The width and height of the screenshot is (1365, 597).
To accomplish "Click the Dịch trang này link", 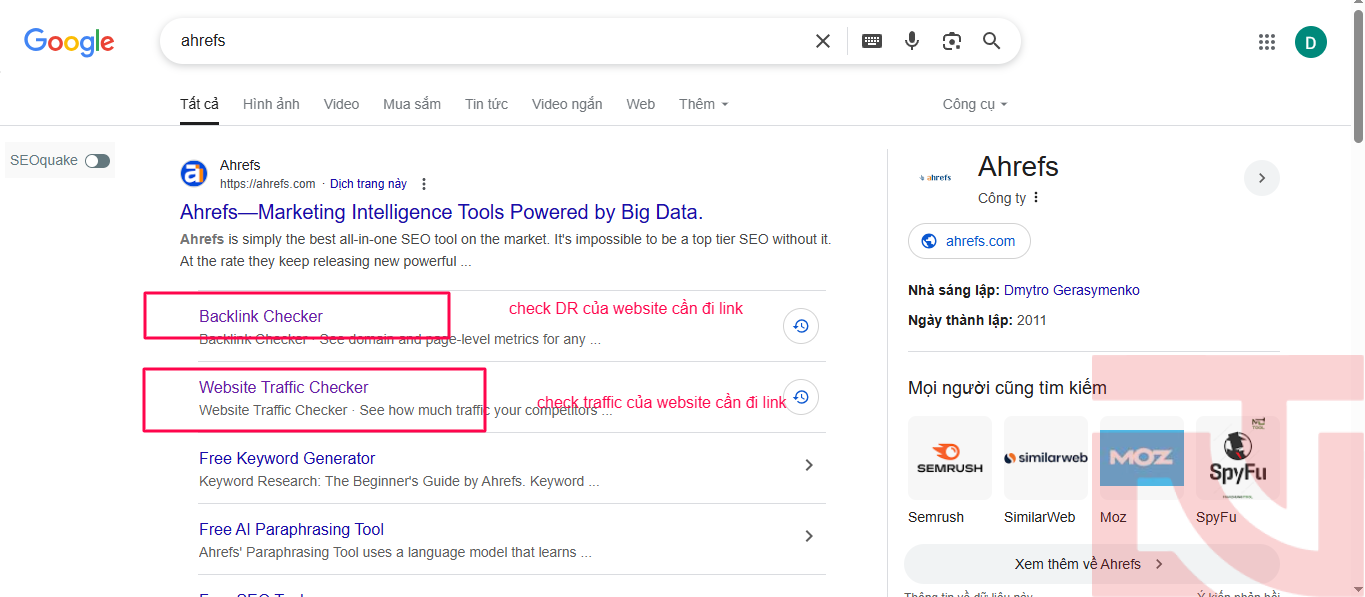I will [368, 184].
